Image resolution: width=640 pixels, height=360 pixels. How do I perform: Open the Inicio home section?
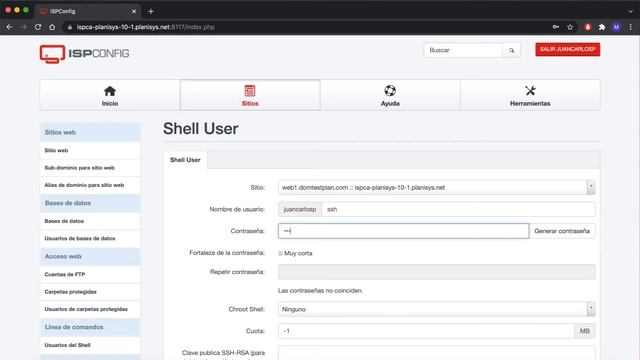110,96
